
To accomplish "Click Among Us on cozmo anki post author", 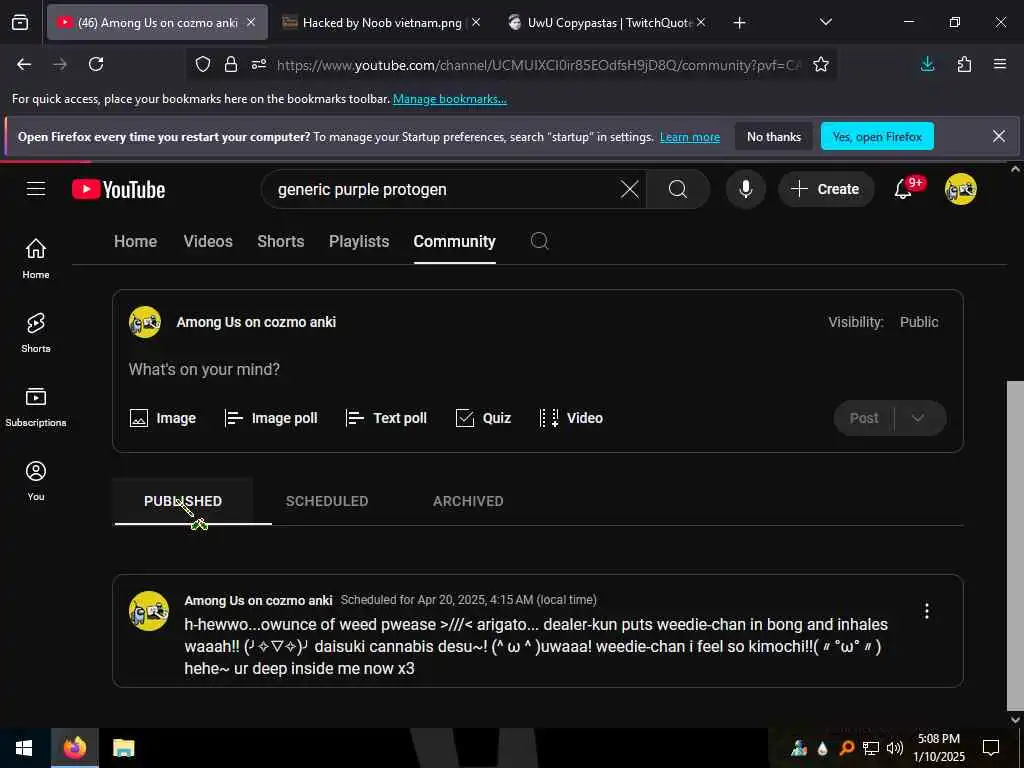I will click(258, 600).
